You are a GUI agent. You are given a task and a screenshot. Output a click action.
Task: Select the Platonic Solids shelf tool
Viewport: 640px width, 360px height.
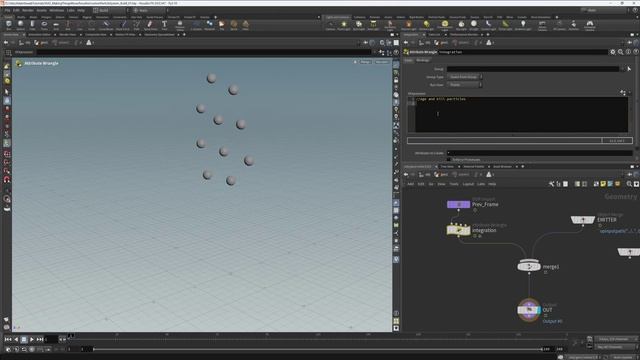click(180, 25)
